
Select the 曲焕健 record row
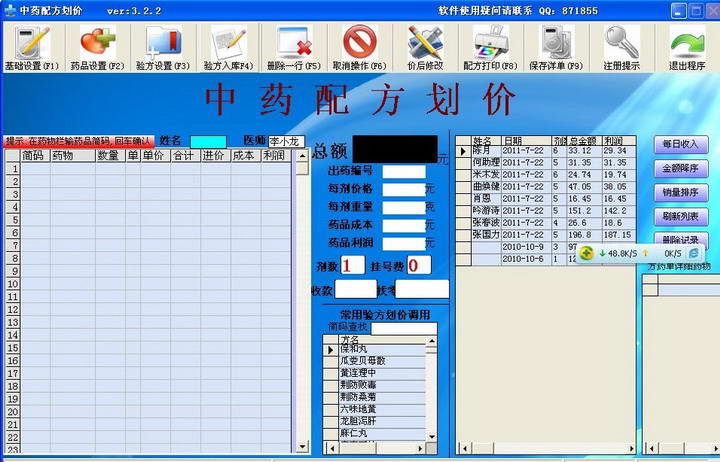click(546, 186)
